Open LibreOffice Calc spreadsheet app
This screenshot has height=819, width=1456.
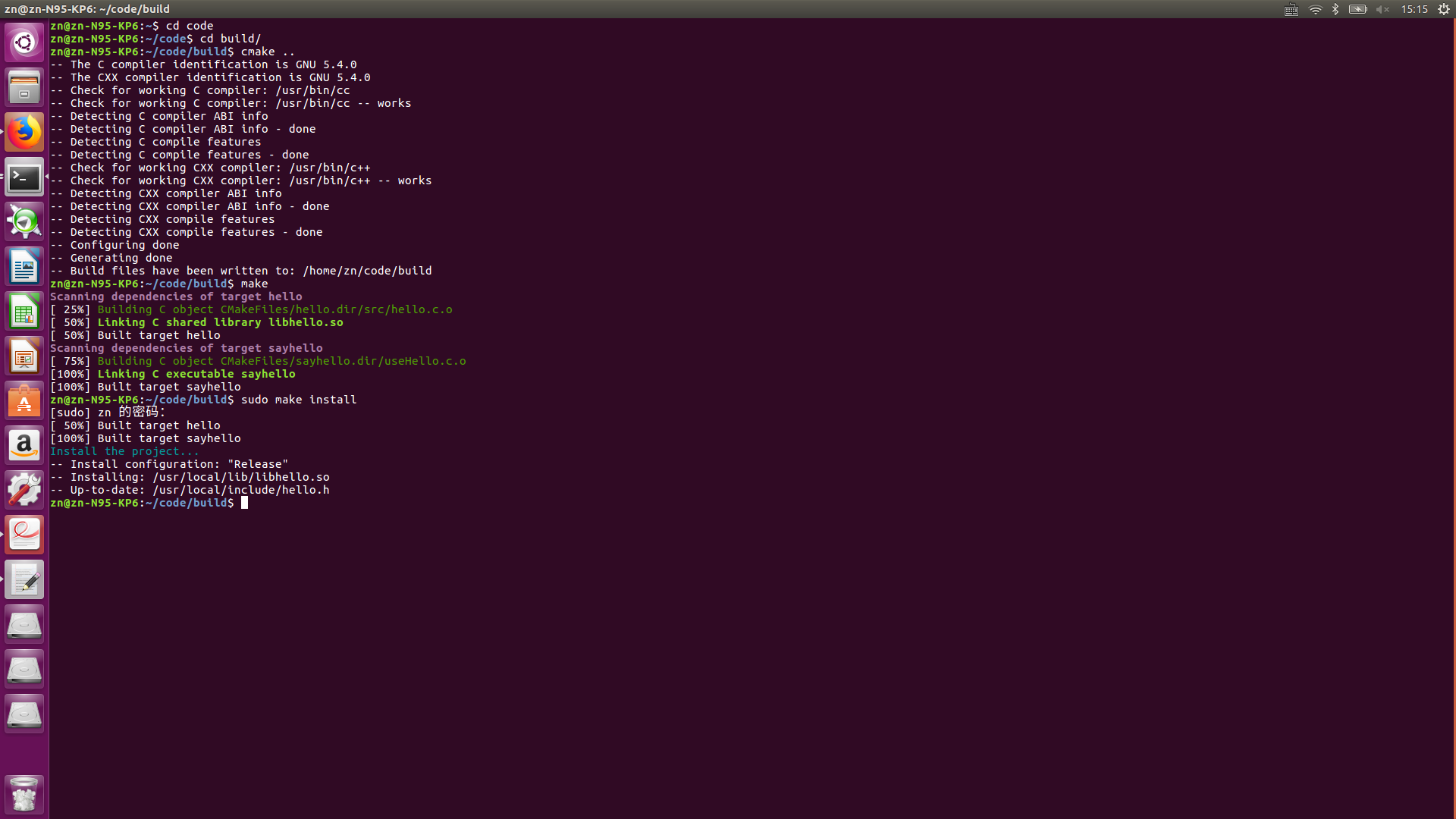[x=24, y=312]
